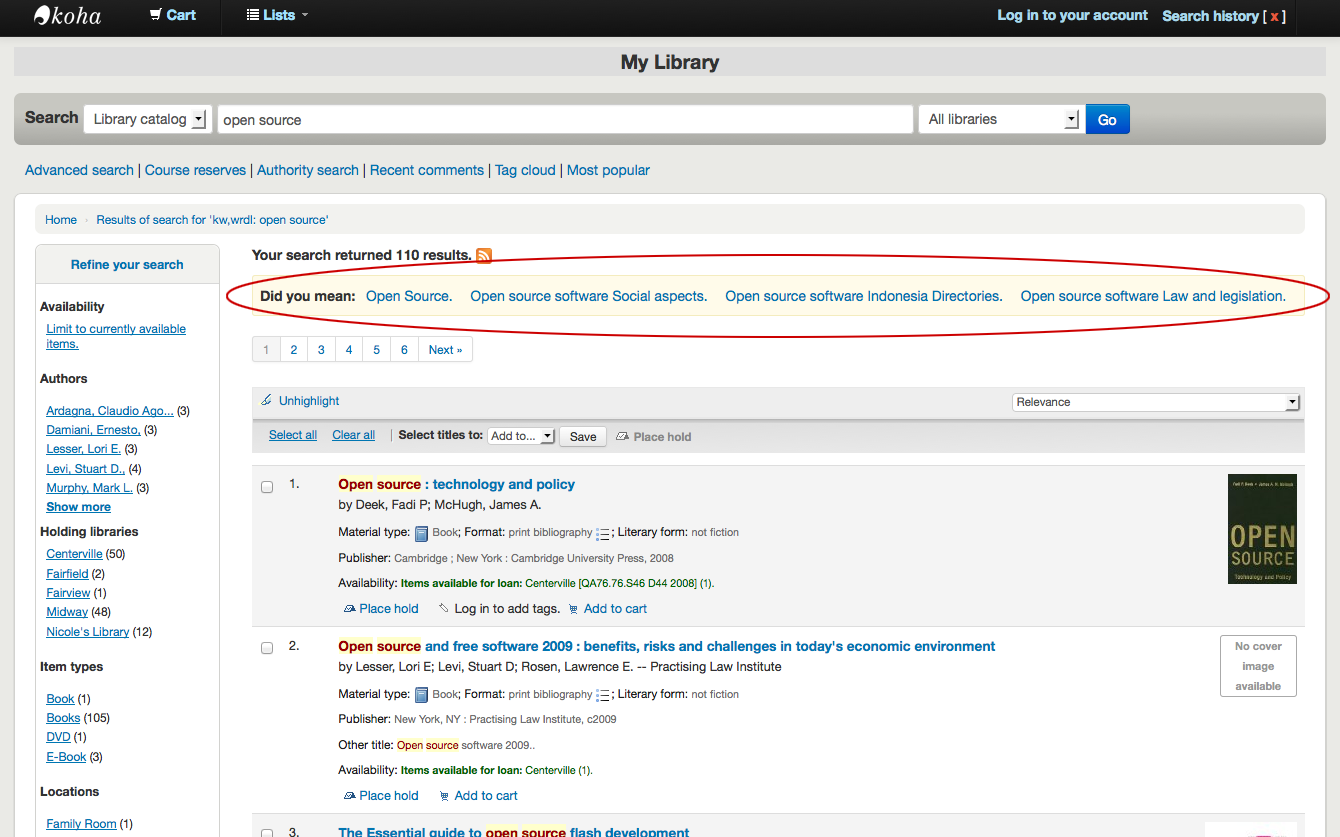Open the Relevance sort dropdown
The height and width of the screenshot is (837, 1340).
click(x=1155, y=402)
